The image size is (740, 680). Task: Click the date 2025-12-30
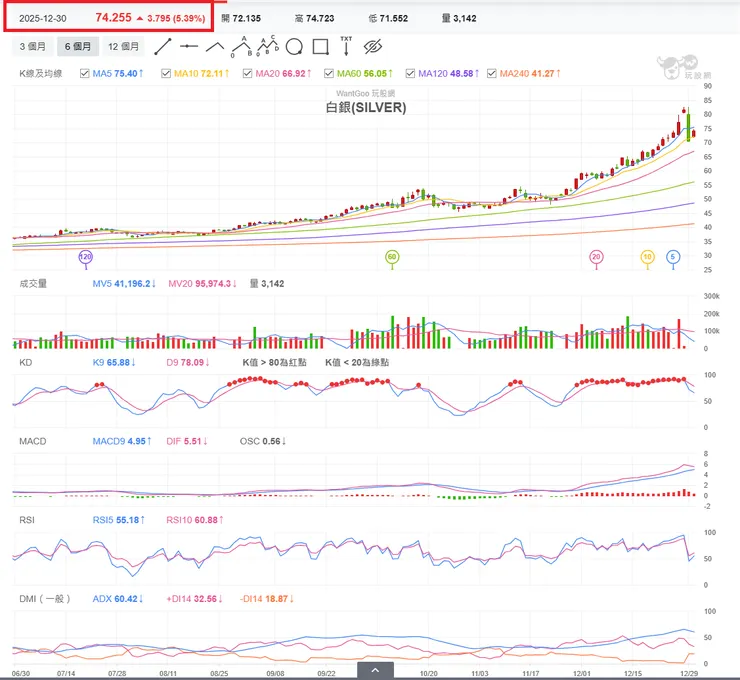pyautogui.click(x=42, y=18)
